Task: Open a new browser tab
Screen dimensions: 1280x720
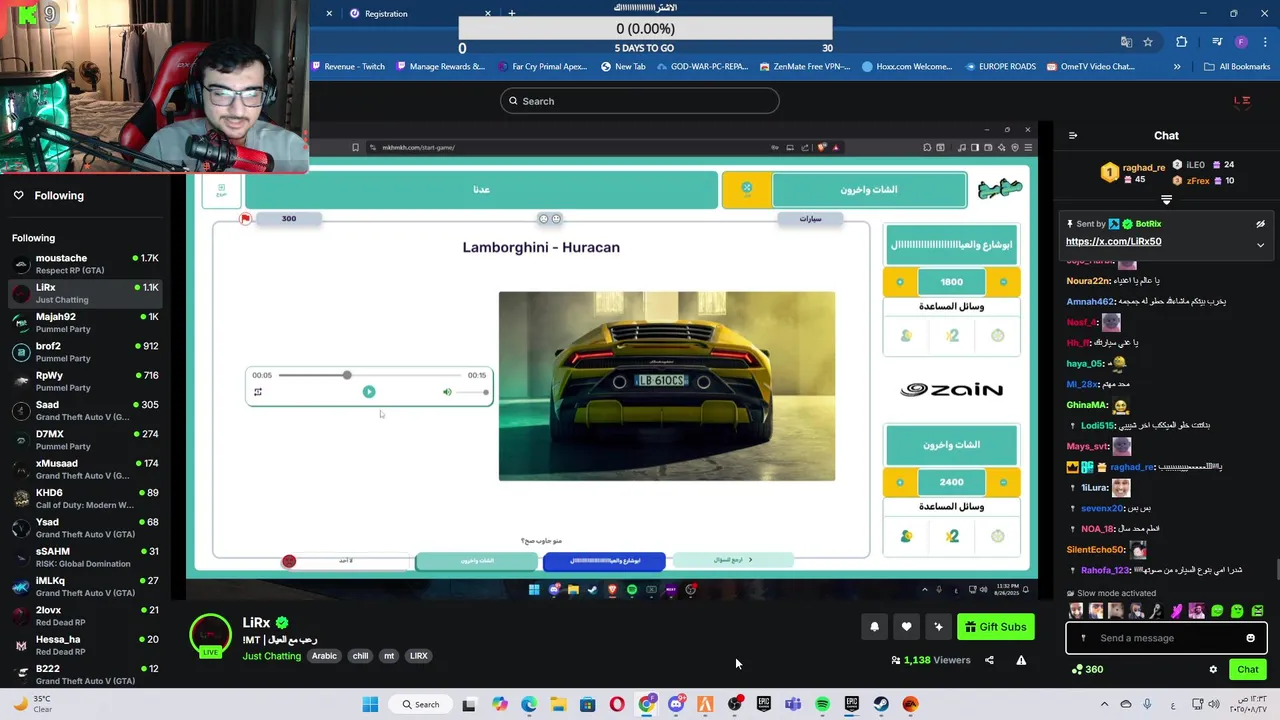Action: coord(512,13)
